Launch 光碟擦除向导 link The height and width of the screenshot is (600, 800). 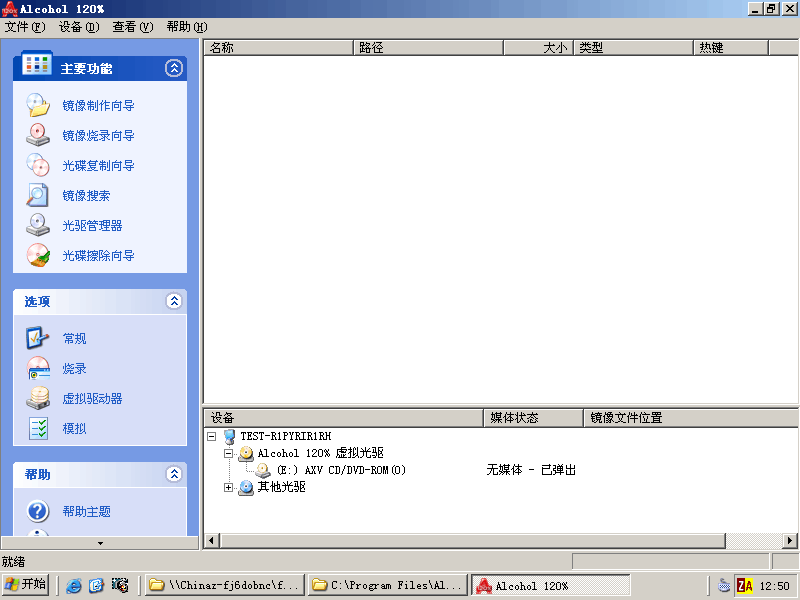tap(98, 256)
